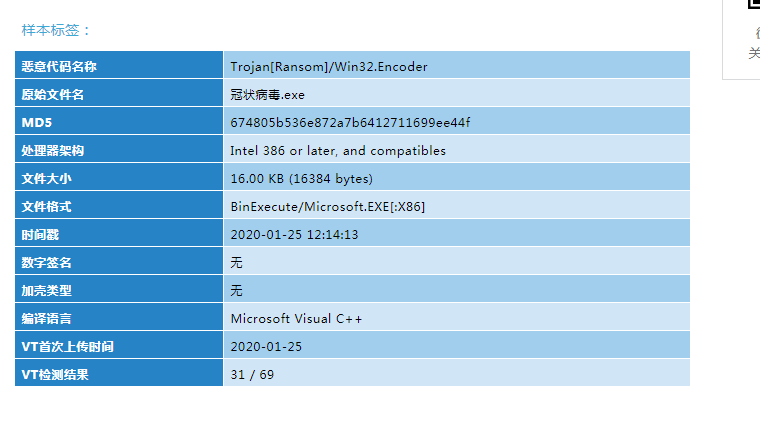Click the 样本标签 heading text
Image resolution: width=760 pixels, height=432 pixels.
tap(56, 31)
